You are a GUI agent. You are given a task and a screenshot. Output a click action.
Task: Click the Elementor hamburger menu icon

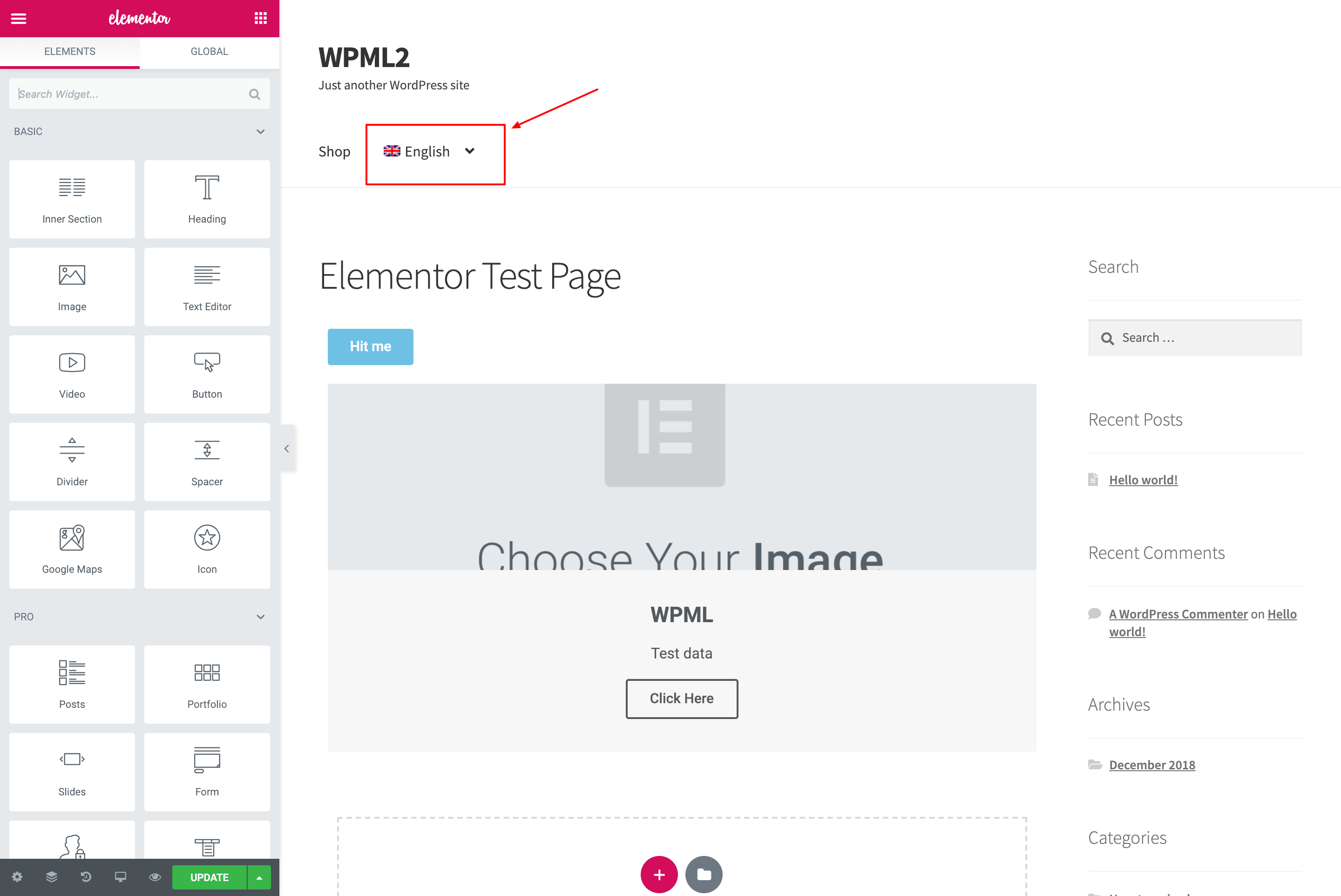tap(19, 18)
